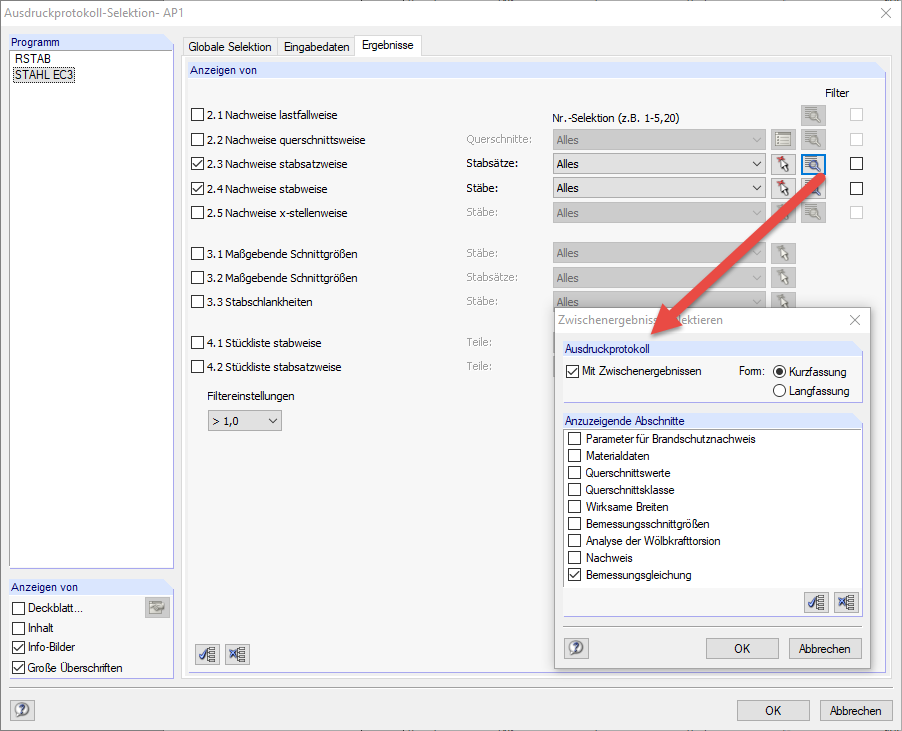Enable 2.5 Nachweise x-stellenweise
This screenshot has height=731, width=902.
197,213
